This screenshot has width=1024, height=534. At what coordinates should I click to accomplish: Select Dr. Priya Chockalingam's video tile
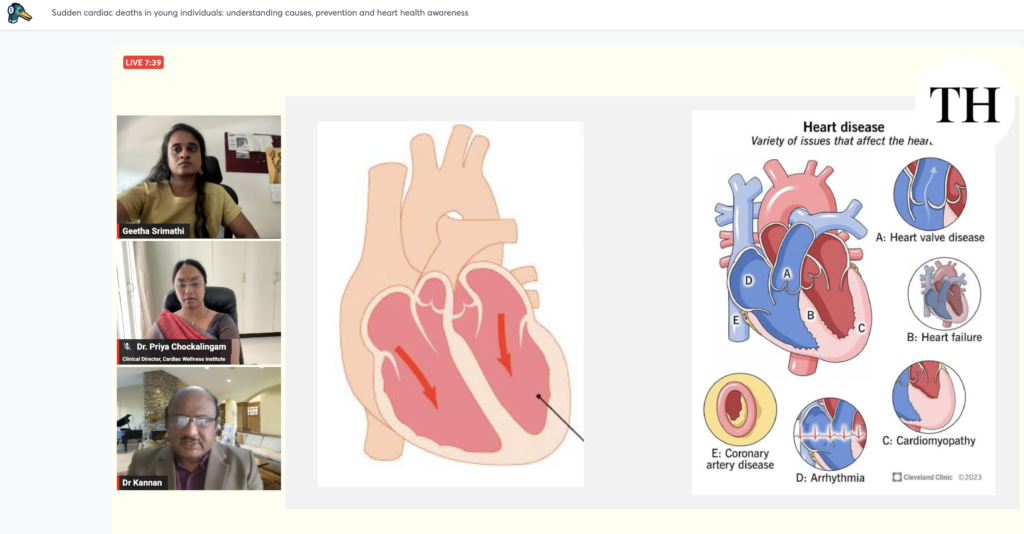click(x=198, y=302)
